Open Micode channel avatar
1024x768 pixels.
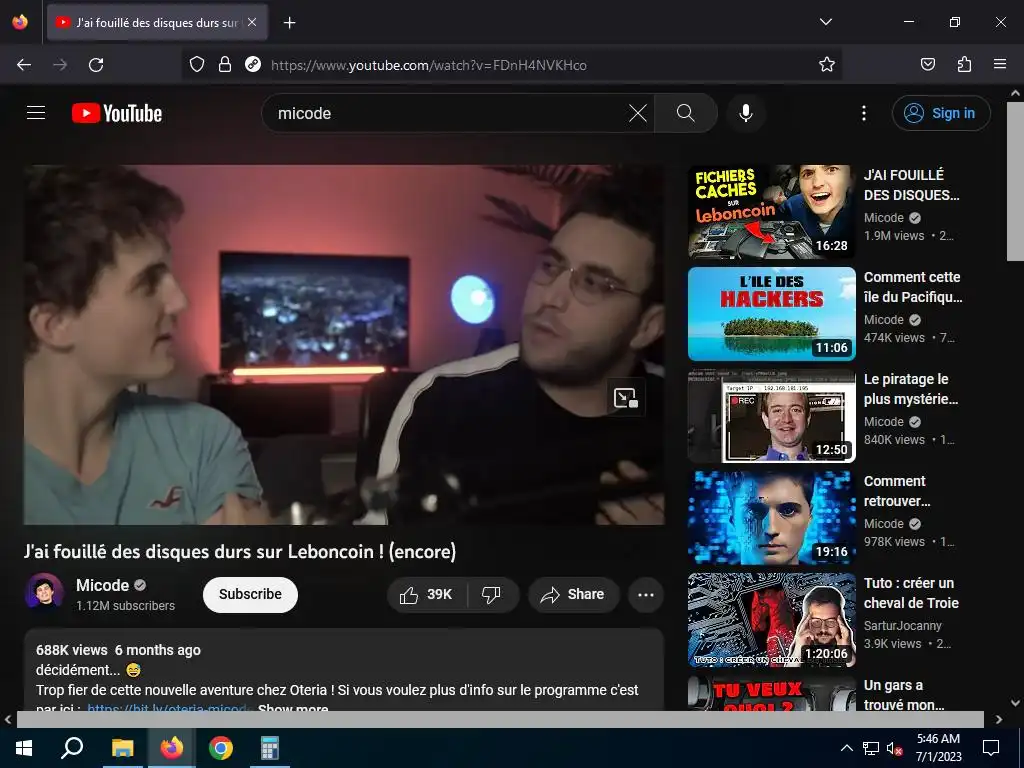(x=44, y=593)
